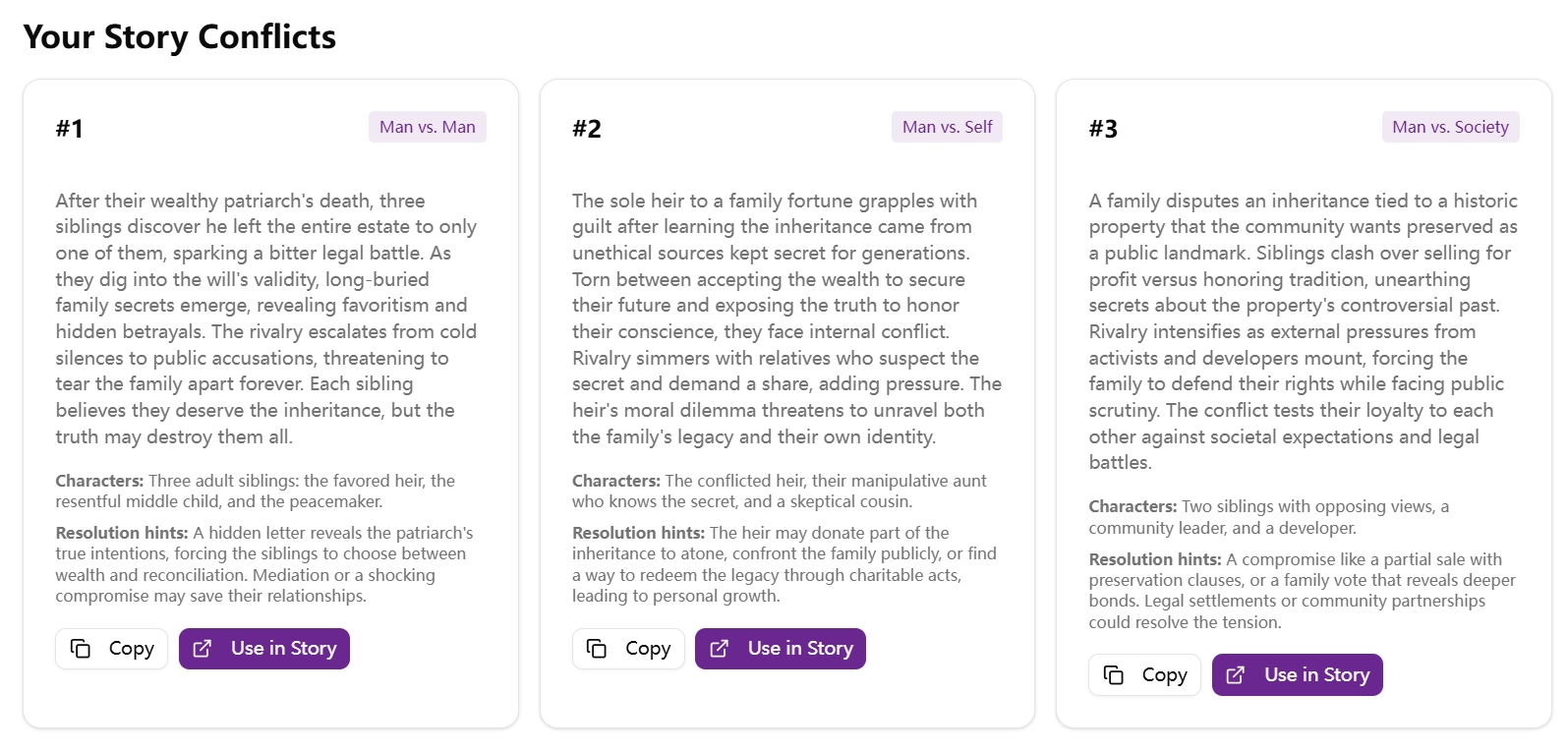Click the '#3' card heading

[1103, 128]
